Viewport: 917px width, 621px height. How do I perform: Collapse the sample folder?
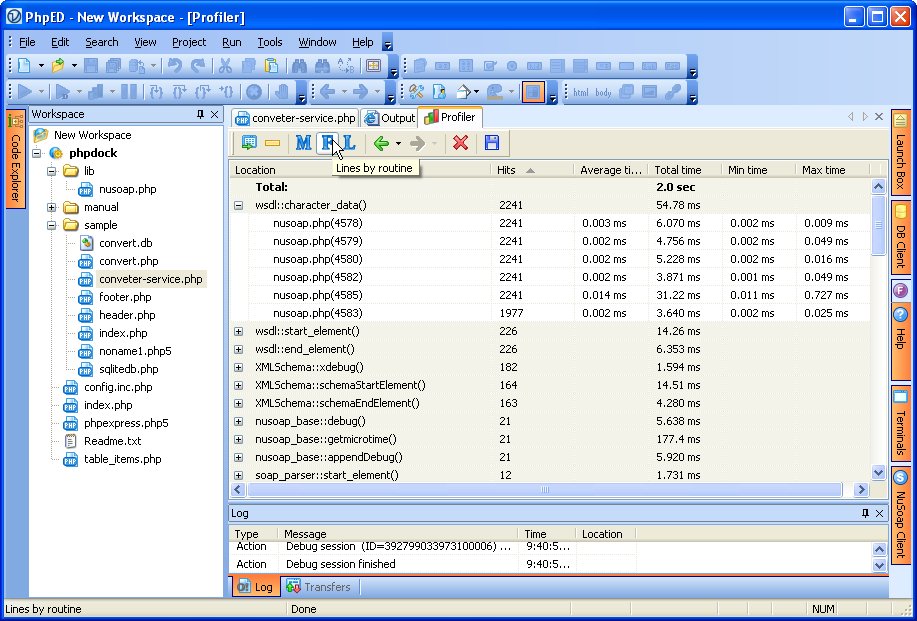coord(52,225)
